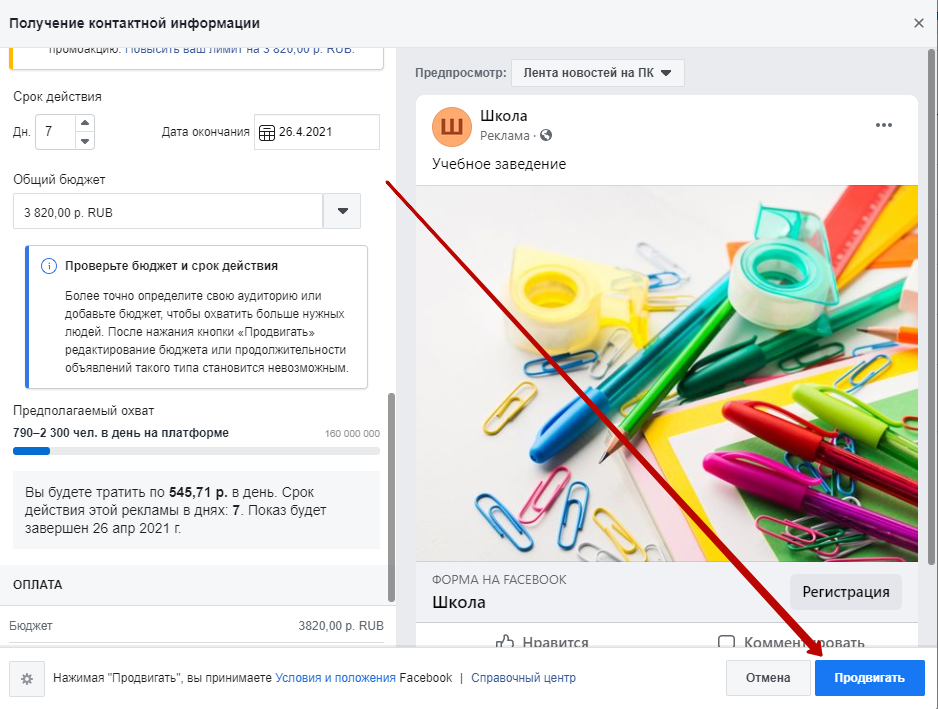The height and width of the screenshot is (709, 938).
Task: Click the Предполагаемый охват heading
Action: 84,411
